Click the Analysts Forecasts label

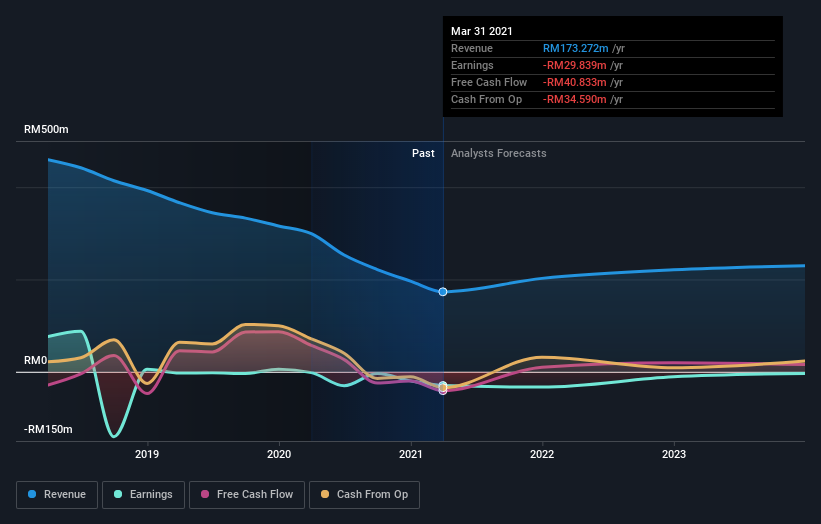click(498, 153)
